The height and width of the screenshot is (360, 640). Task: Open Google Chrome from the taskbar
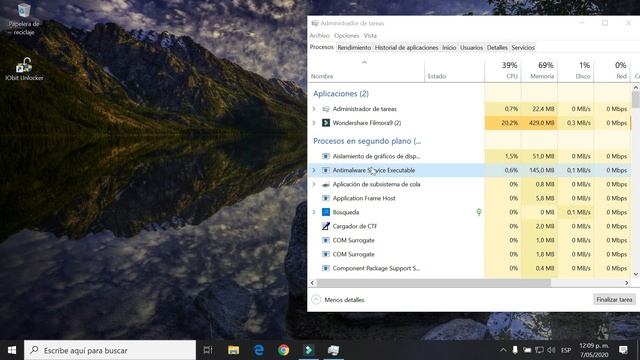point(284,350)
